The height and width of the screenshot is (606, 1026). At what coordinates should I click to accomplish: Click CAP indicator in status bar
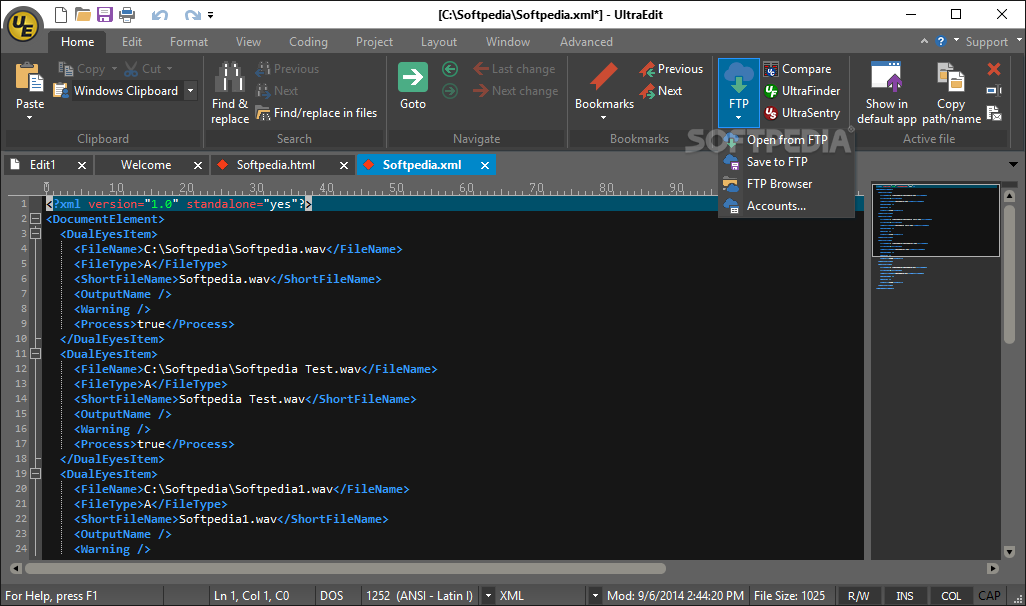pyautogui.click(x=989, y=596)
